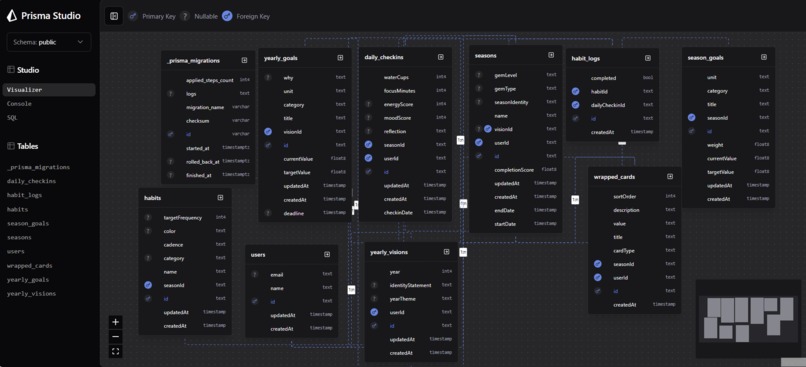Click seasonId foreign key icon in daily_checkins
806x367 pixels.
point(369,145)
